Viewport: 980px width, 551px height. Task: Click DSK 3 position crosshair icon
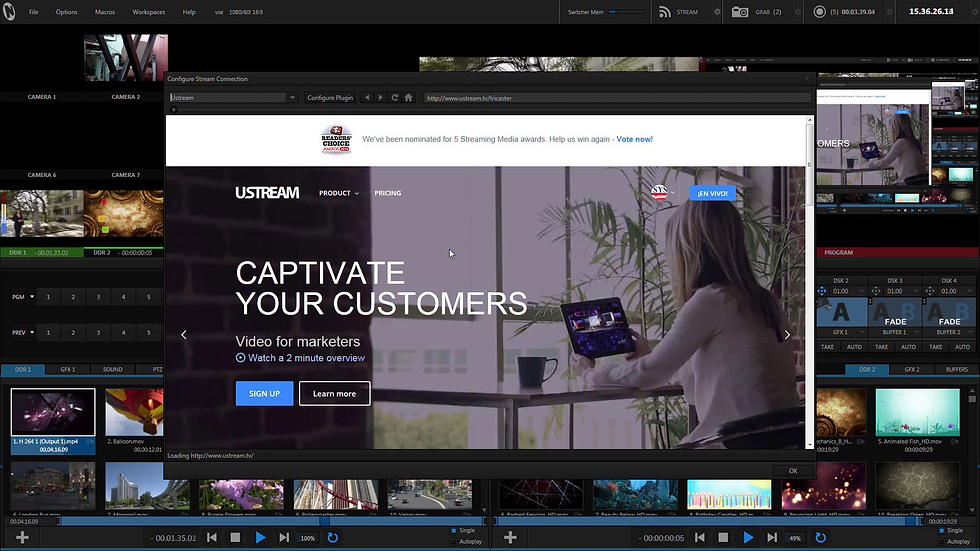876,291
